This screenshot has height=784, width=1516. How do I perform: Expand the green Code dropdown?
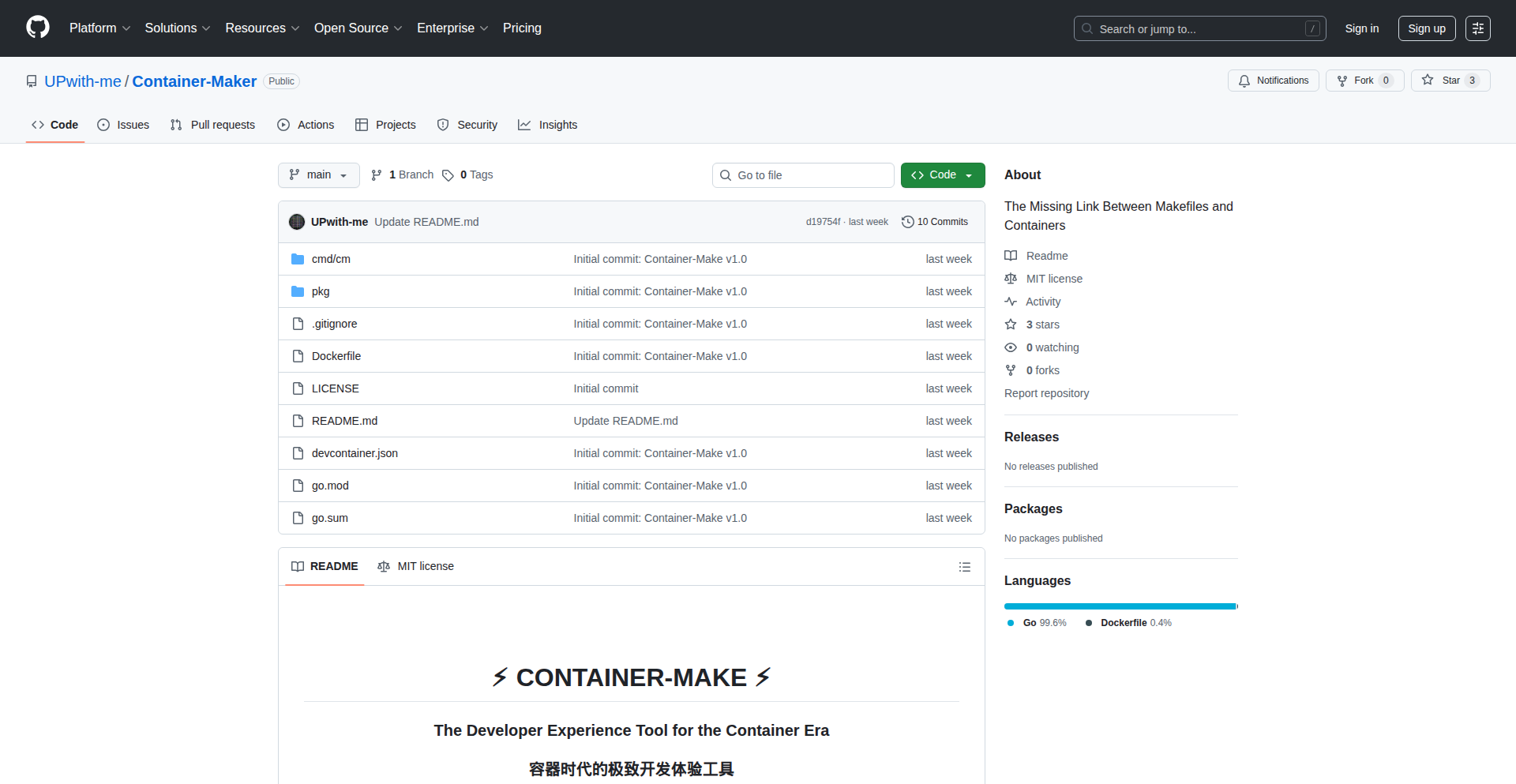[942, 174]
